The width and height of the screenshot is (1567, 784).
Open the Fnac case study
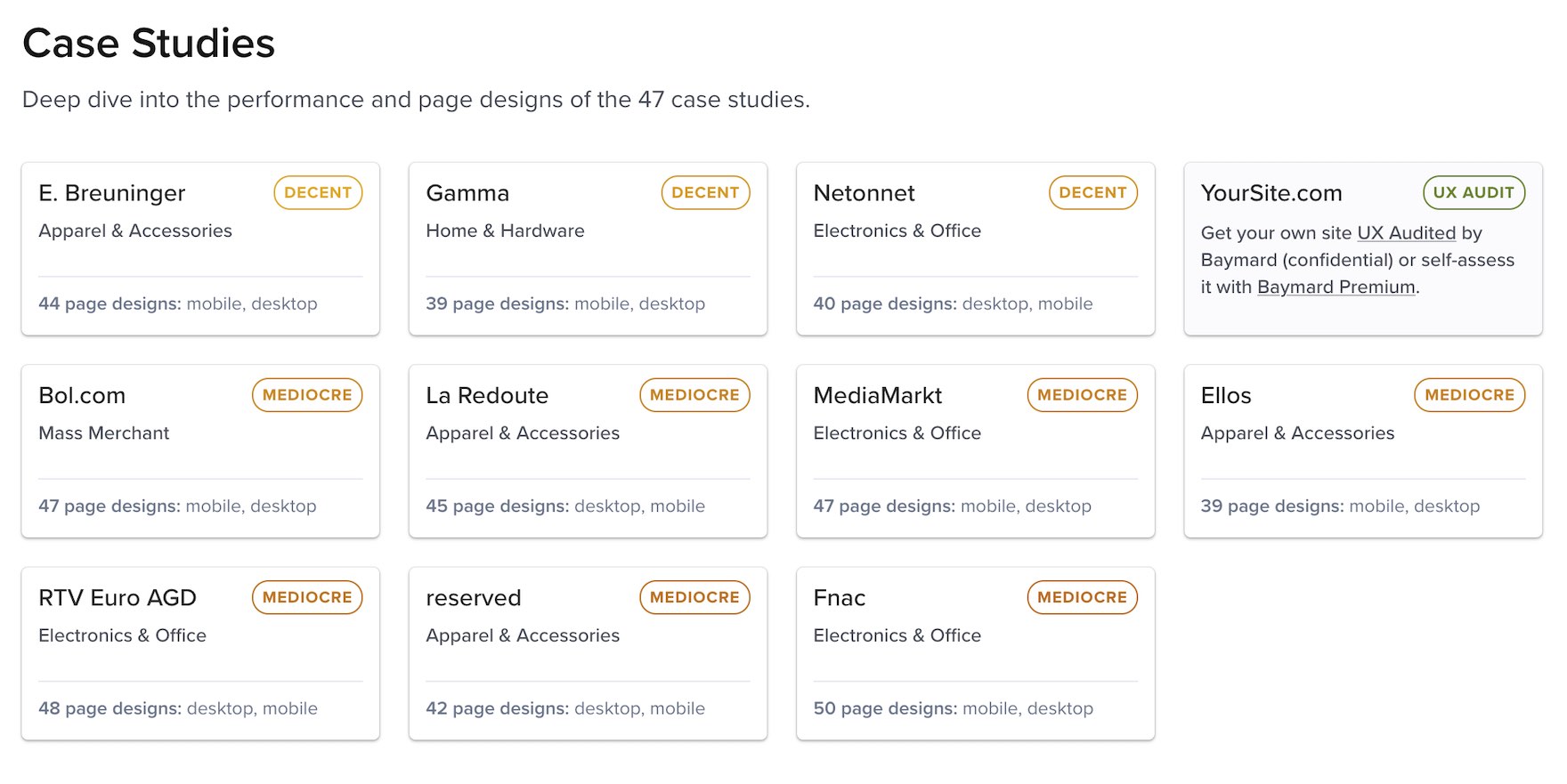(839, 598)
